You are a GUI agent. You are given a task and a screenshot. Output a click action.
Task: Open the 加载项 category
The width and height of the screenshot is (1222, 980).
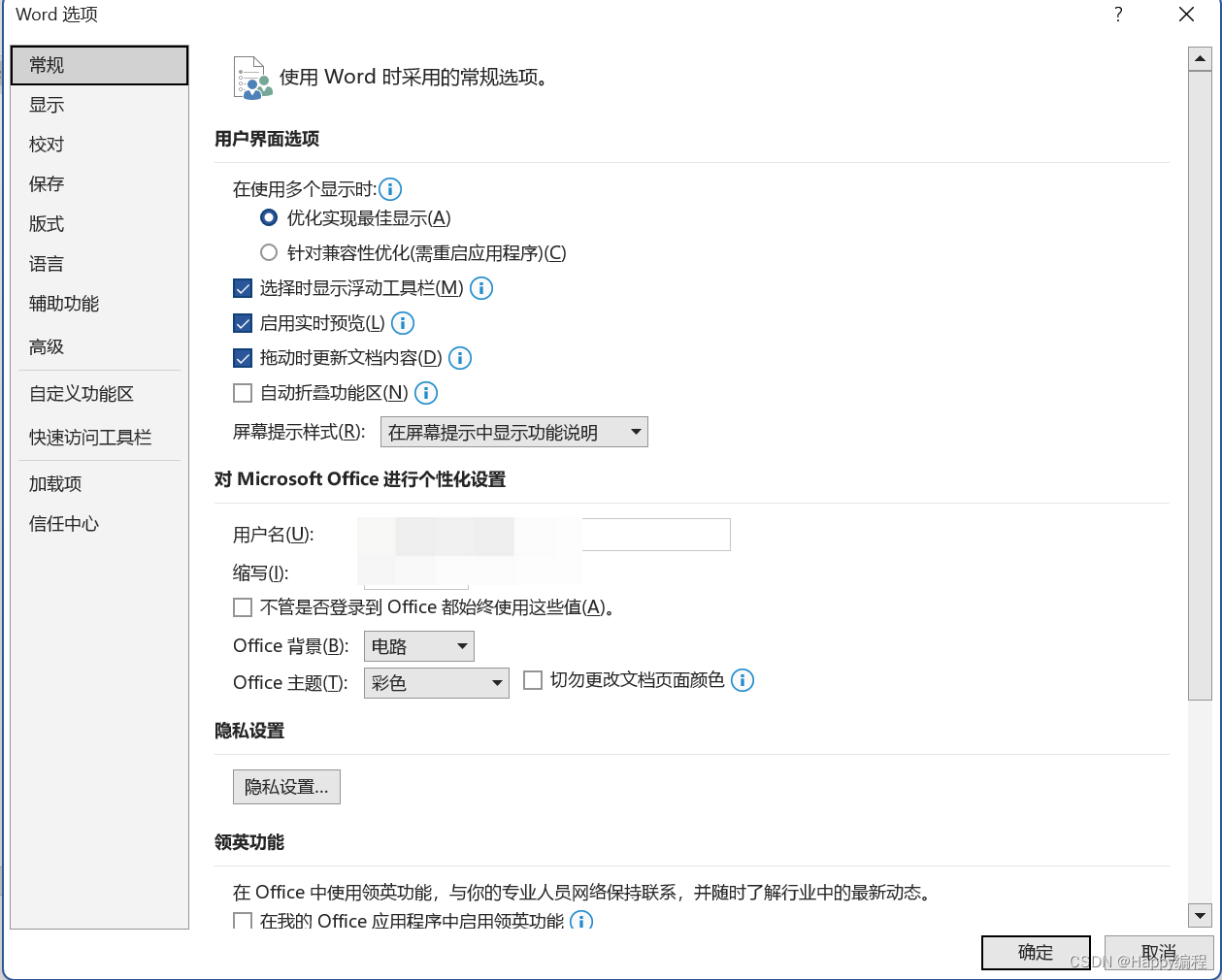point(99,484)
